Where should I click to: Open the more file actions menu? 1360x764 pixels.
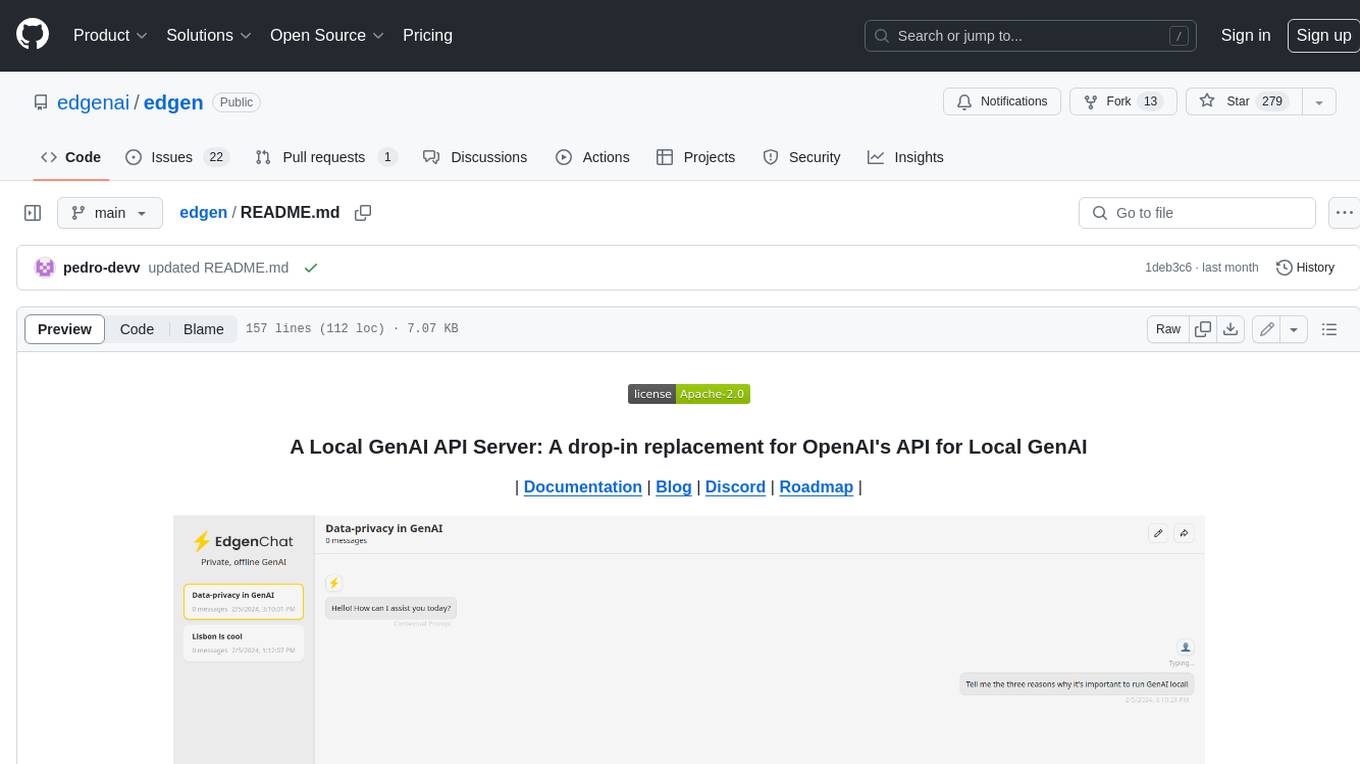click(1344, 213)
